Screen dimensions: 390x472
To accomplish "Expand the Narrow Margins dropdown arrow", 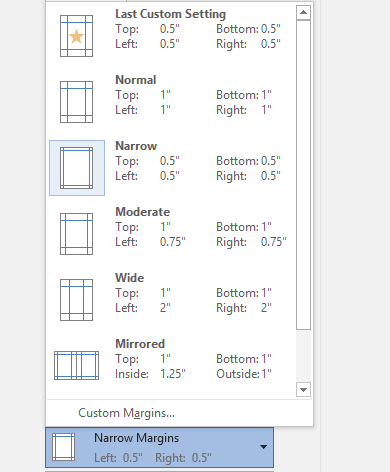I will click(263, 447).
